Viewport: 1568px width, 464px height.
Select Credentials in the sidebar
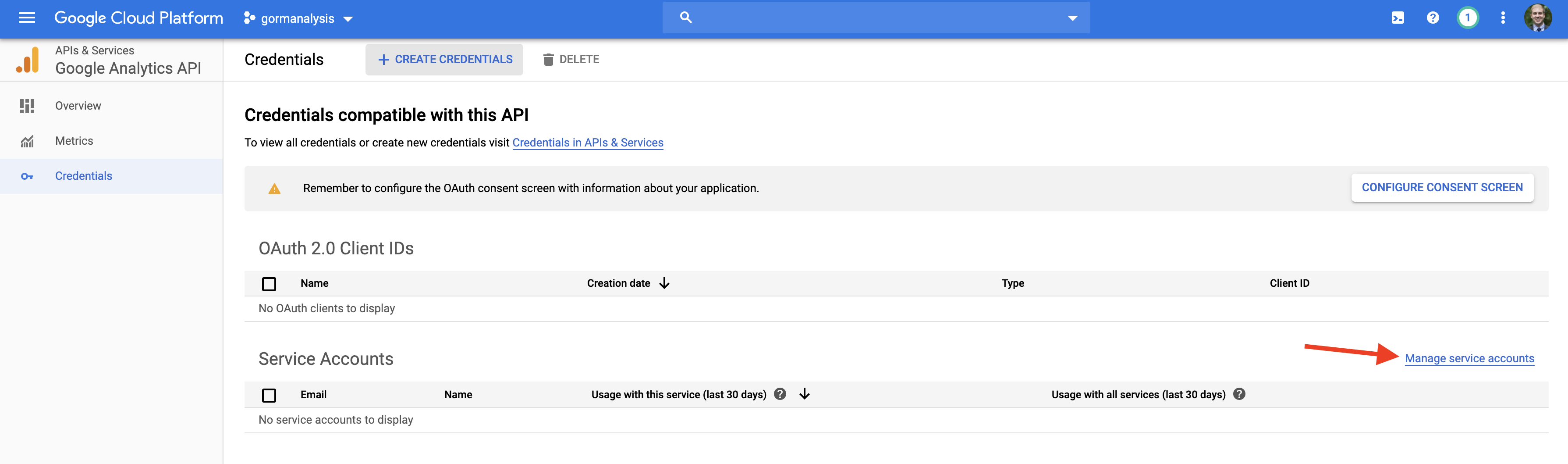click(x=83, y=176)
